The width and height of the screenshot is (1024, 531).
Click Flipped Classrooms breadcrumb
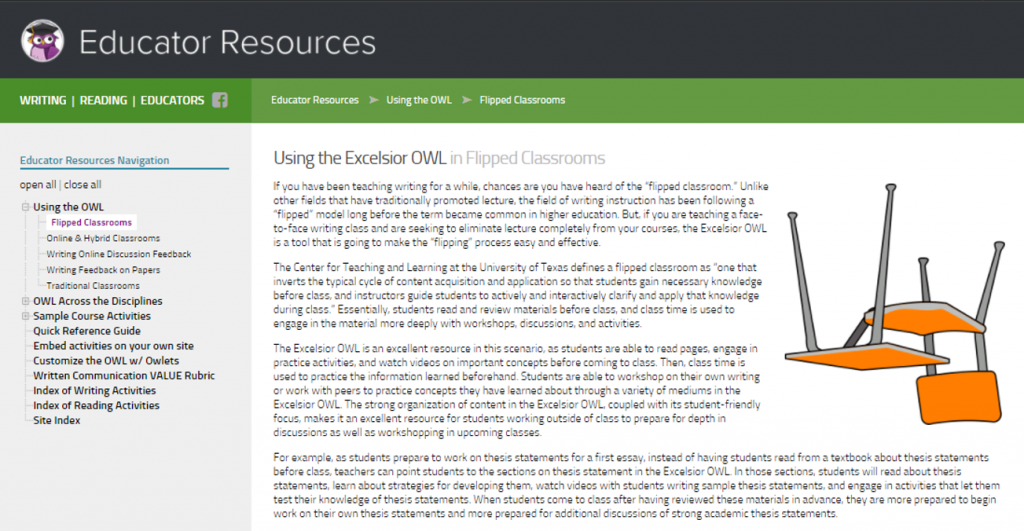click(x=522, y=100)
